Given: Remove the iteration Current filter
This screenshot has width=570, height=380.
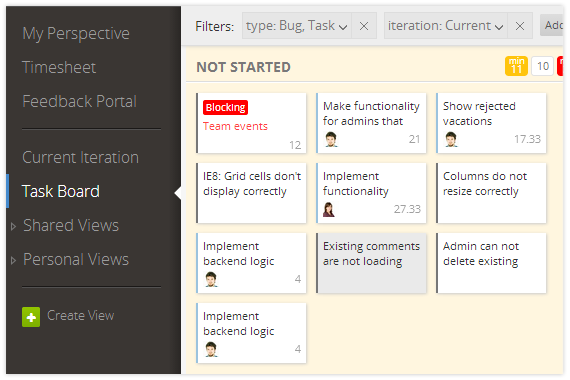Looking at the screenshot, I should (520, 26).
